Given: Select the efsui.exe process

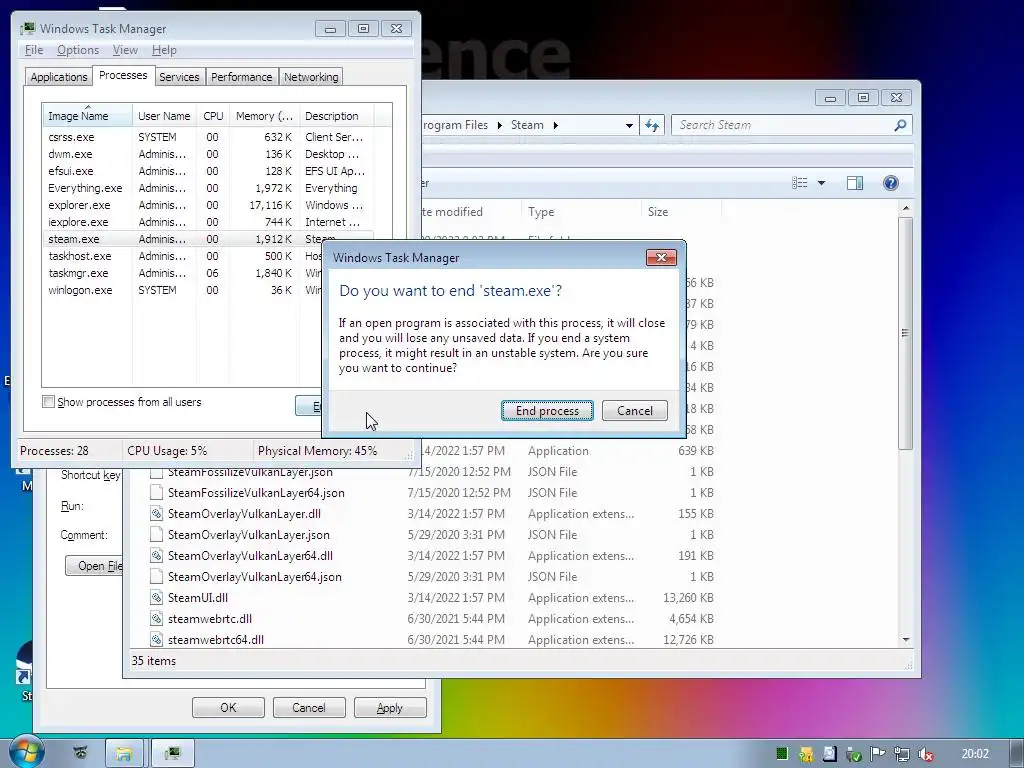Looking at the screenshot, I should tap(208, 171).
